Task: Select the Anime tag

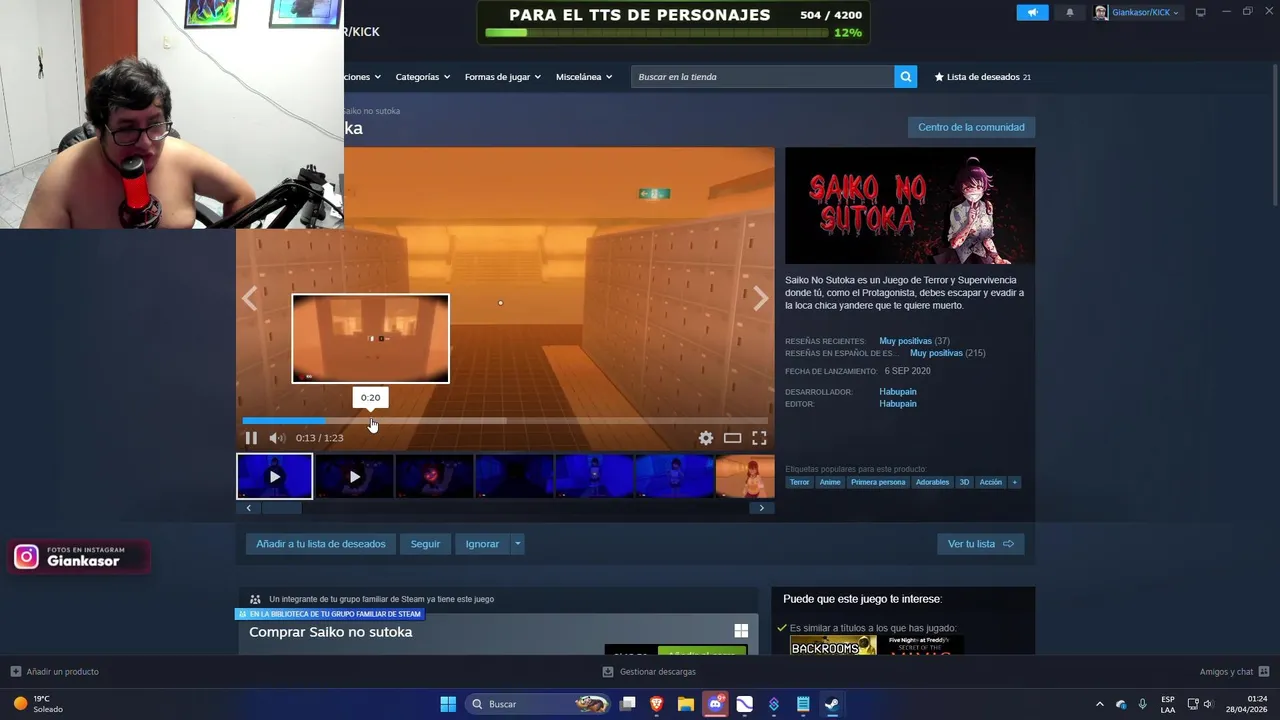Action: pyautogui.click(x=830, y=482)
